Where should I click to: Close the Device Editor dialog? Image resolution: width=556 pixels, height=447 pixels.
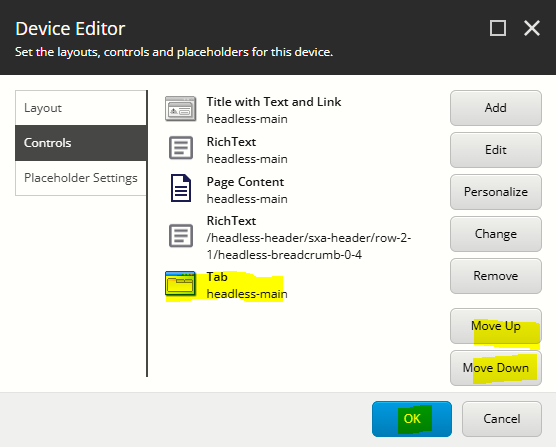[x=532, y=28]
